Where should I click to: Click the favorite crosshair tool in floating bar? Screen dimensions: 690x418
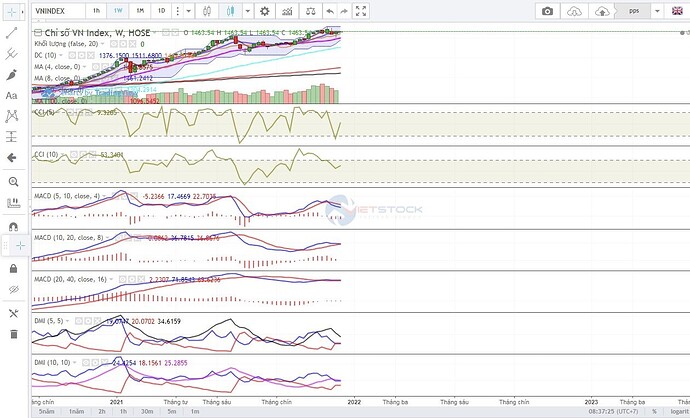(20, 246)
